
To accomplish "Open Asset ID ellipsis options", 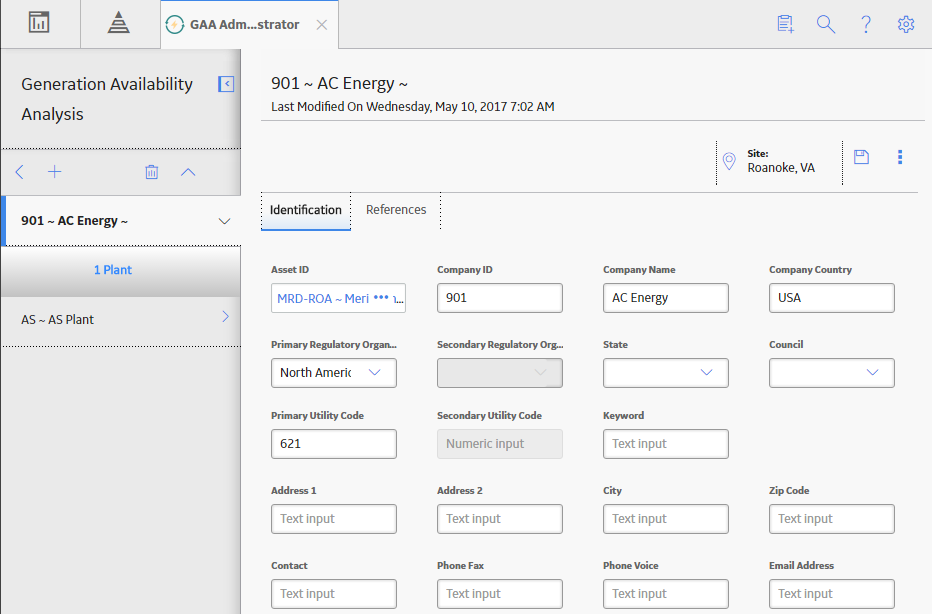I will (381, 297).
